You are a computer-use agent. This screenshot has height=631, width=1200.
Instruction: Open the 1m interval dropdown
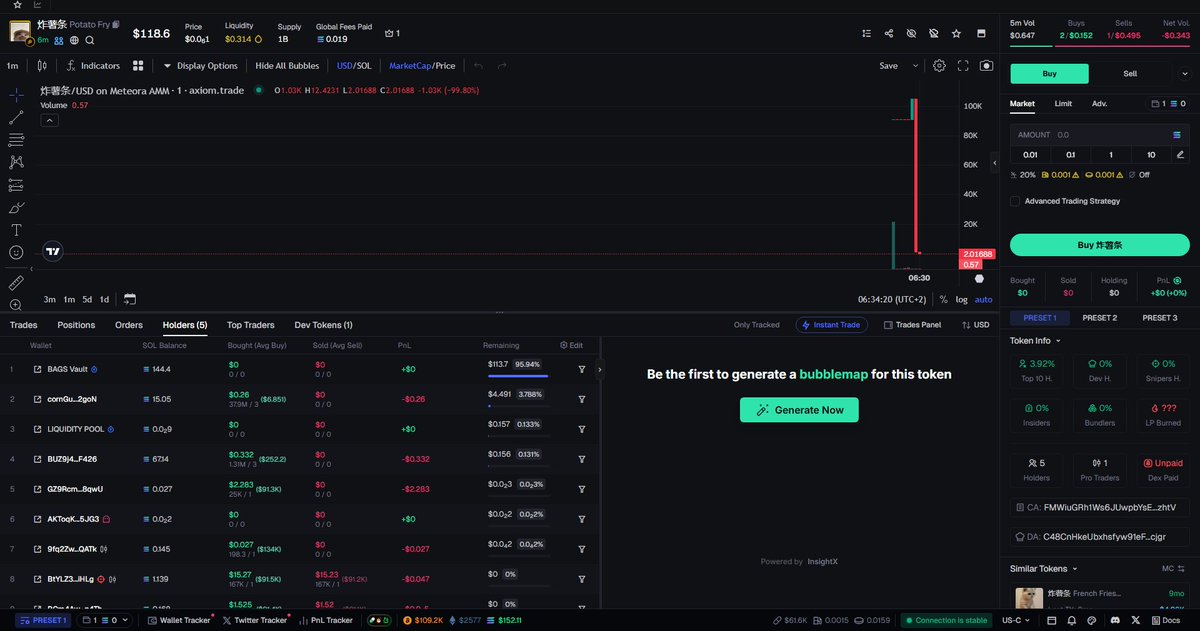pos(12,66)
